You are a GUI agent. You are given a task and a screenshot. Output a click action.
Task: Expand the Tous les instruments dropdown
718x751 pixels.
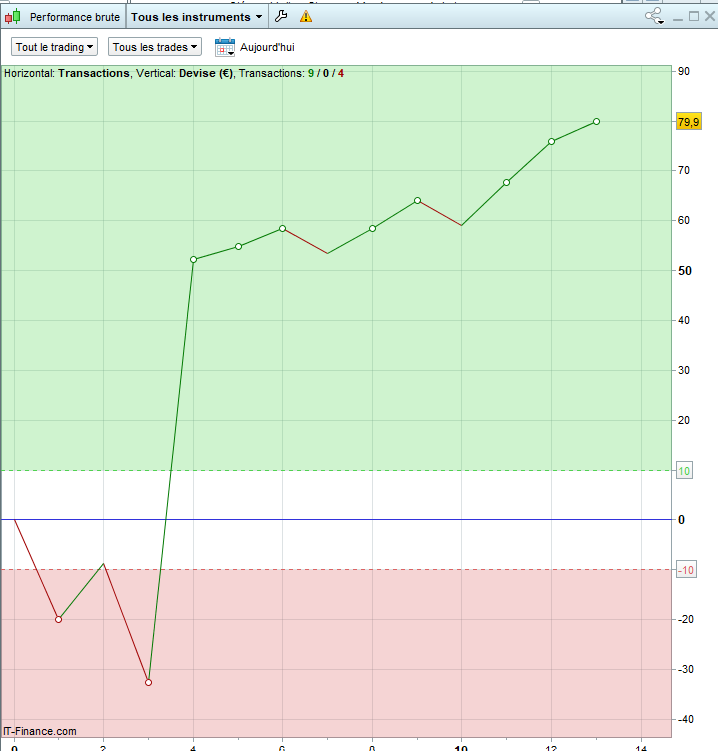click(196, 17)
